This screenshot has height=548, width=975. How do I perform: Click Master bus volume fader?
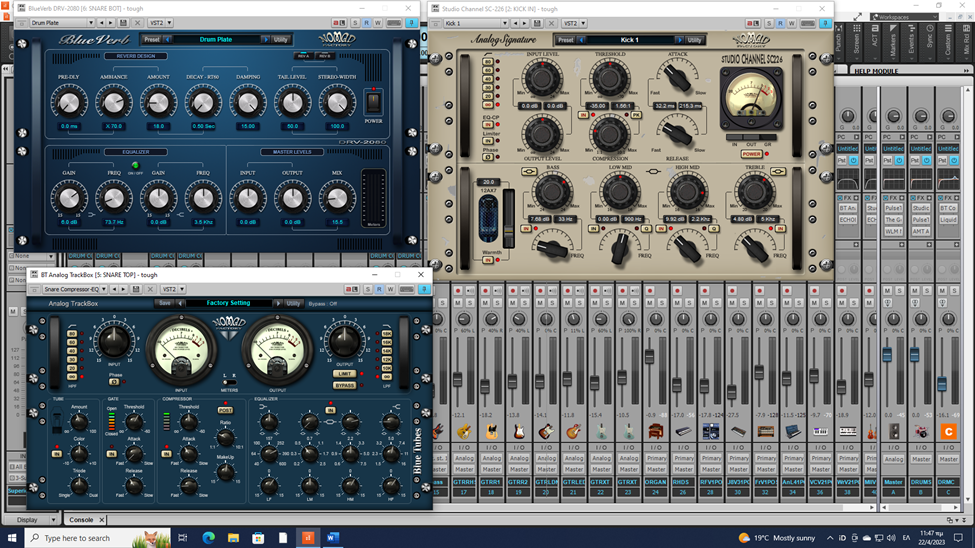pos(887,355)
